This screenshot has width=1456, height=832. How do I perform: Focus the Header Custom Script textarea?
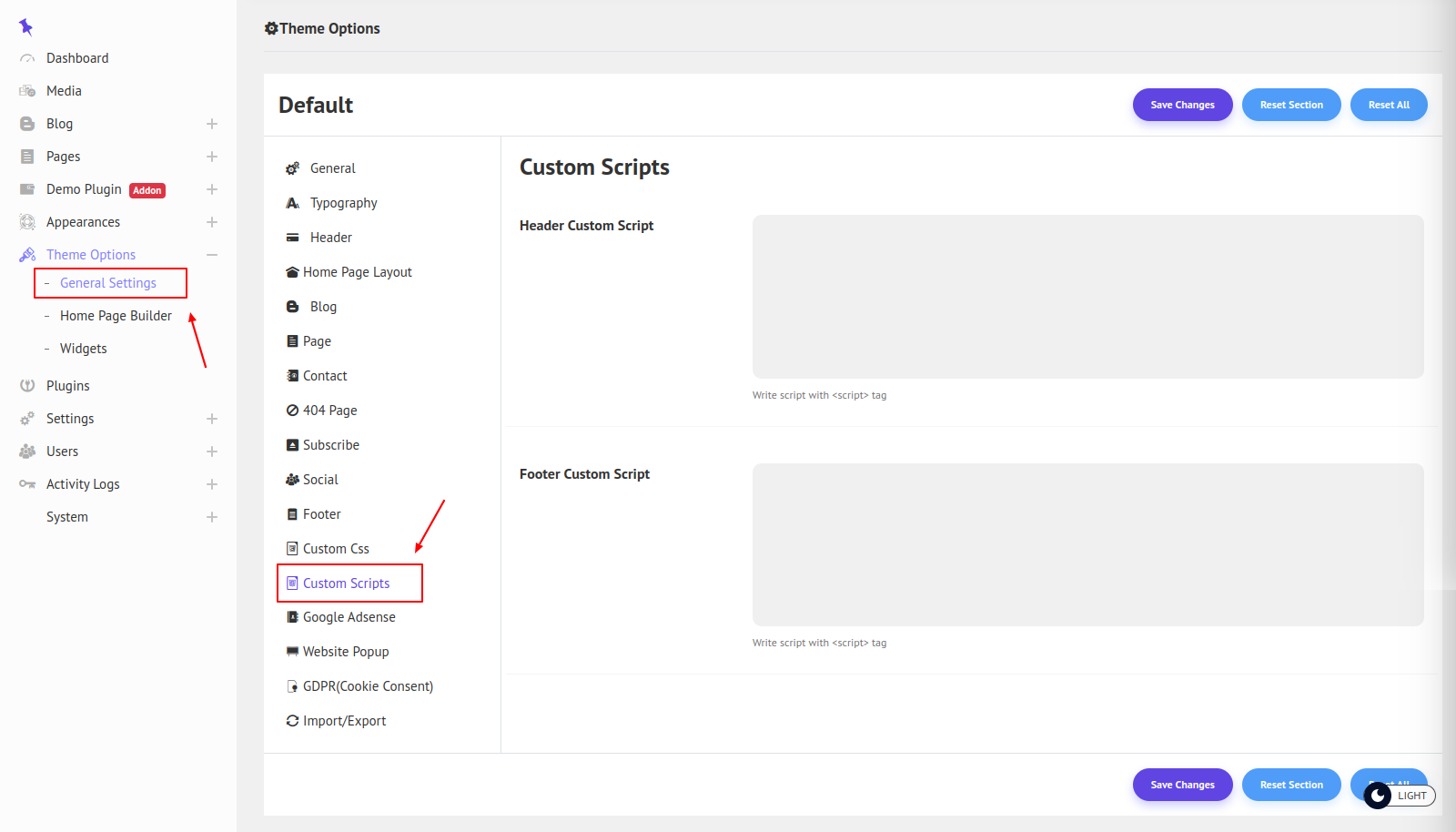[x=1087, y=297]
